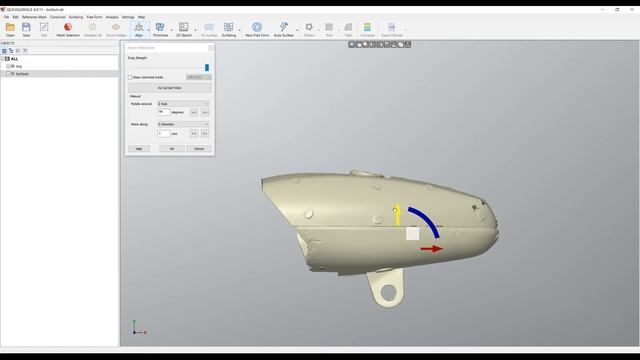Toggle visibility checkbox of bottom mesh
Viewport: 640px width, 360px height.
pyautogui.click(x=8, y=74)
